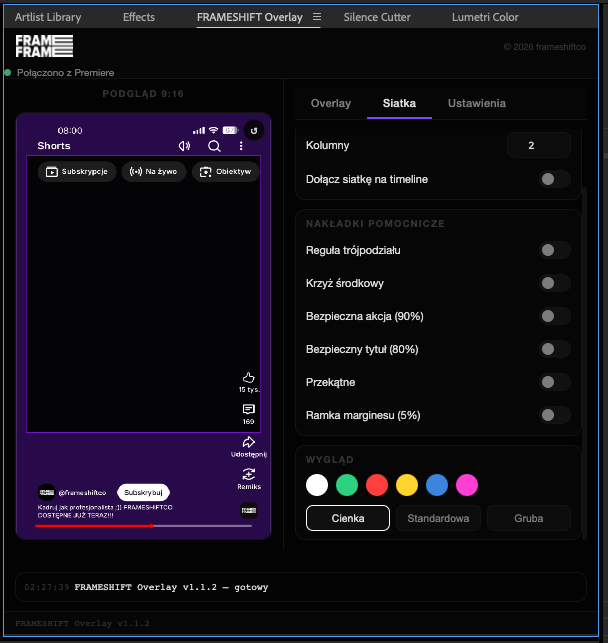This screenshot has width=608, height=643.
Task: Click the audio thumbnail square in preview
Action: 249,511
